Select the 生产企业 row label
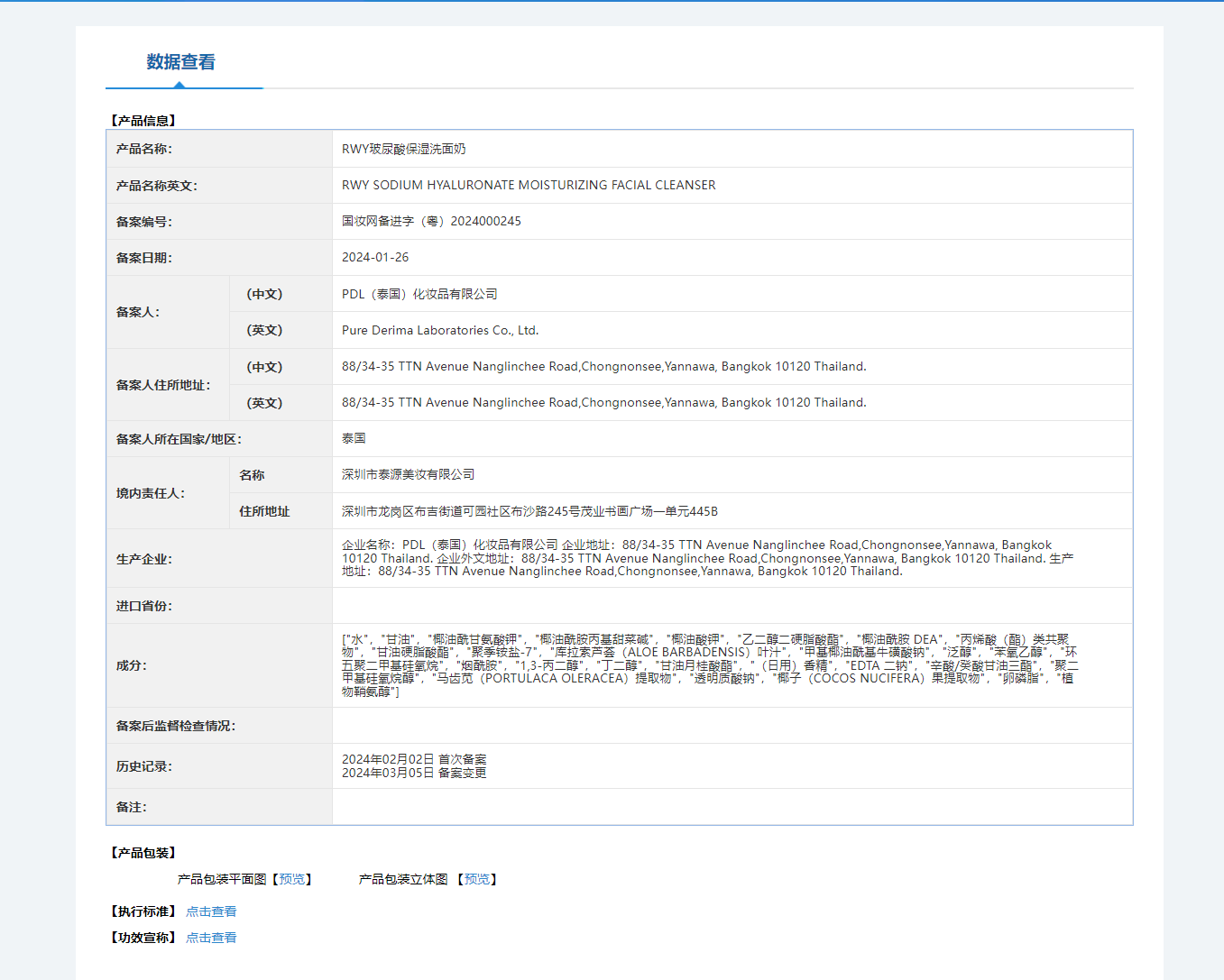The height and width of the screenshot is (980, 1224). (144, 559)
